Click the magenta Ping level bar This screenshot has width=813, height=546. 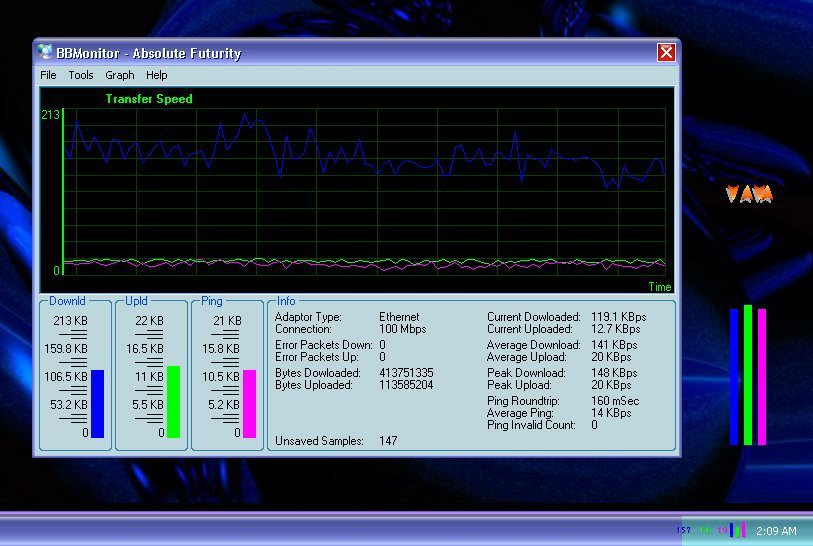[x=249, y=404]
